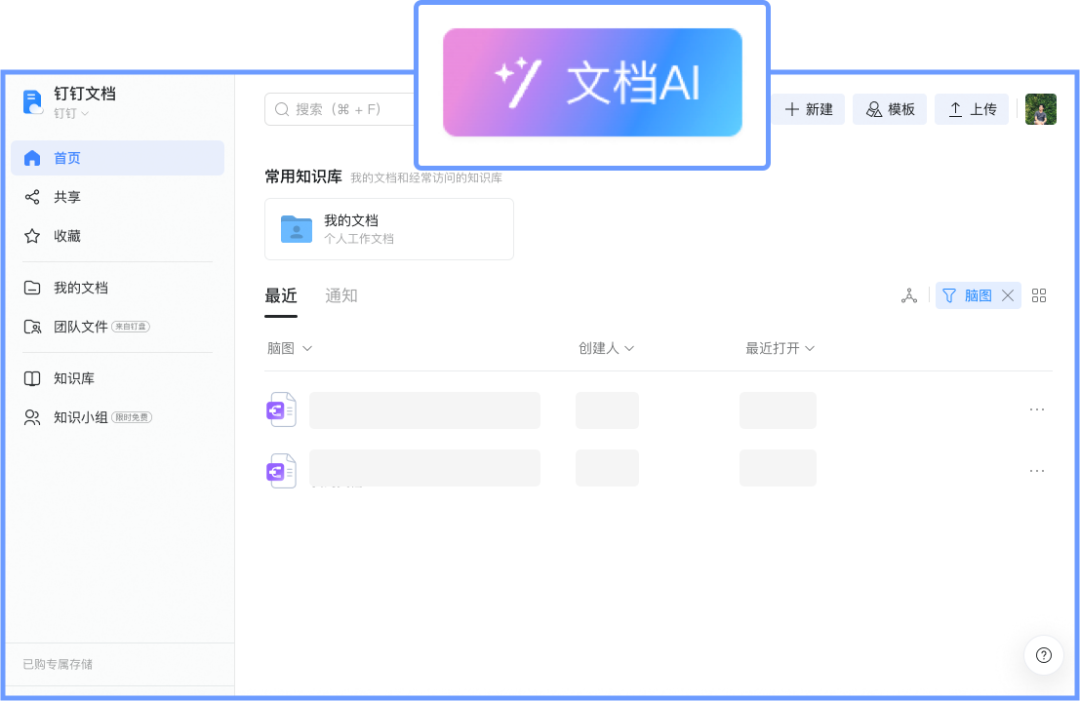
Task: Click the 脑图 filter chip
Action: (x=978, y=296)
